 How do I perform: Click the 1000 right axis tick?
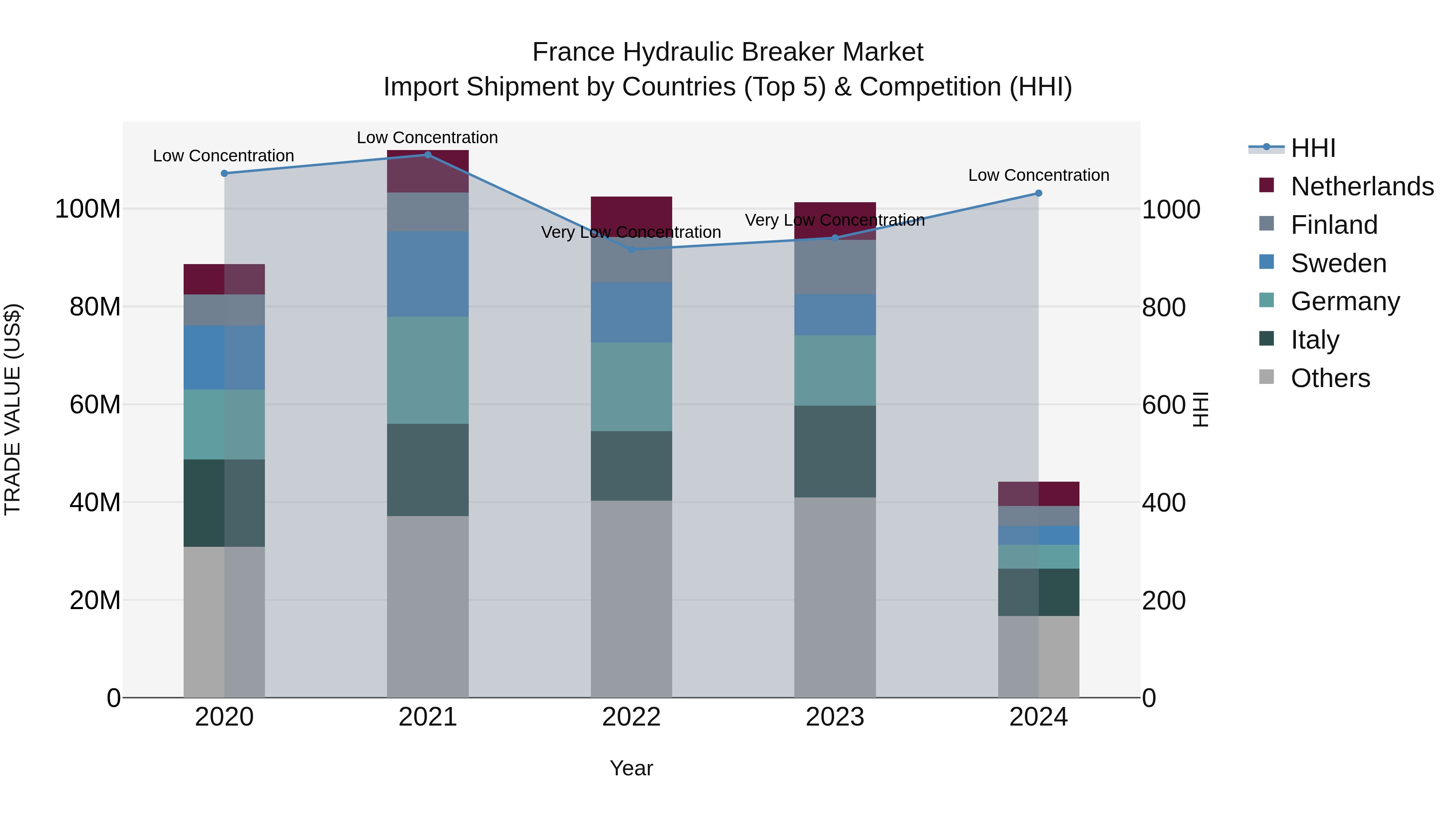point(1171,210)
